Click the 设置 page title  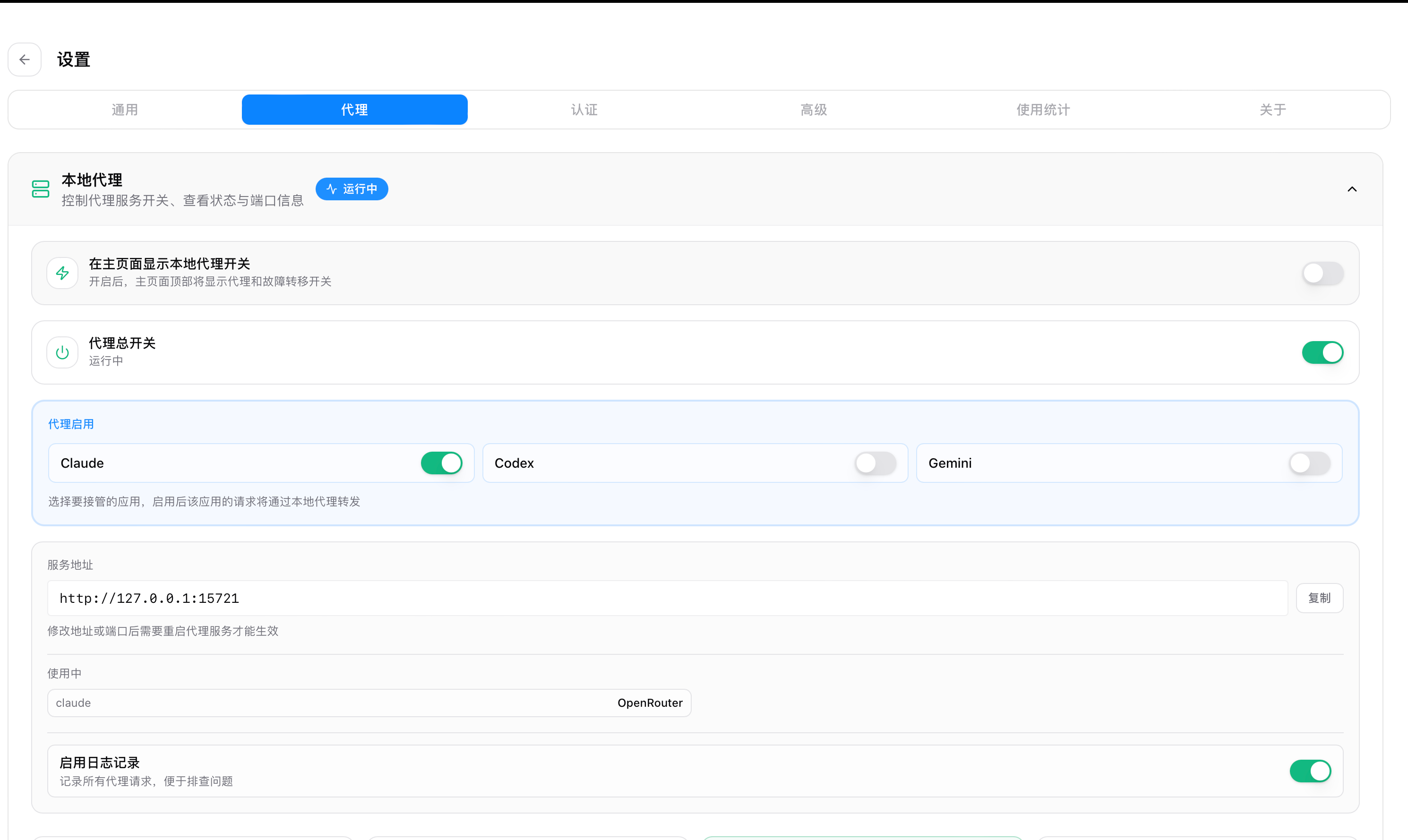point(74,60)
